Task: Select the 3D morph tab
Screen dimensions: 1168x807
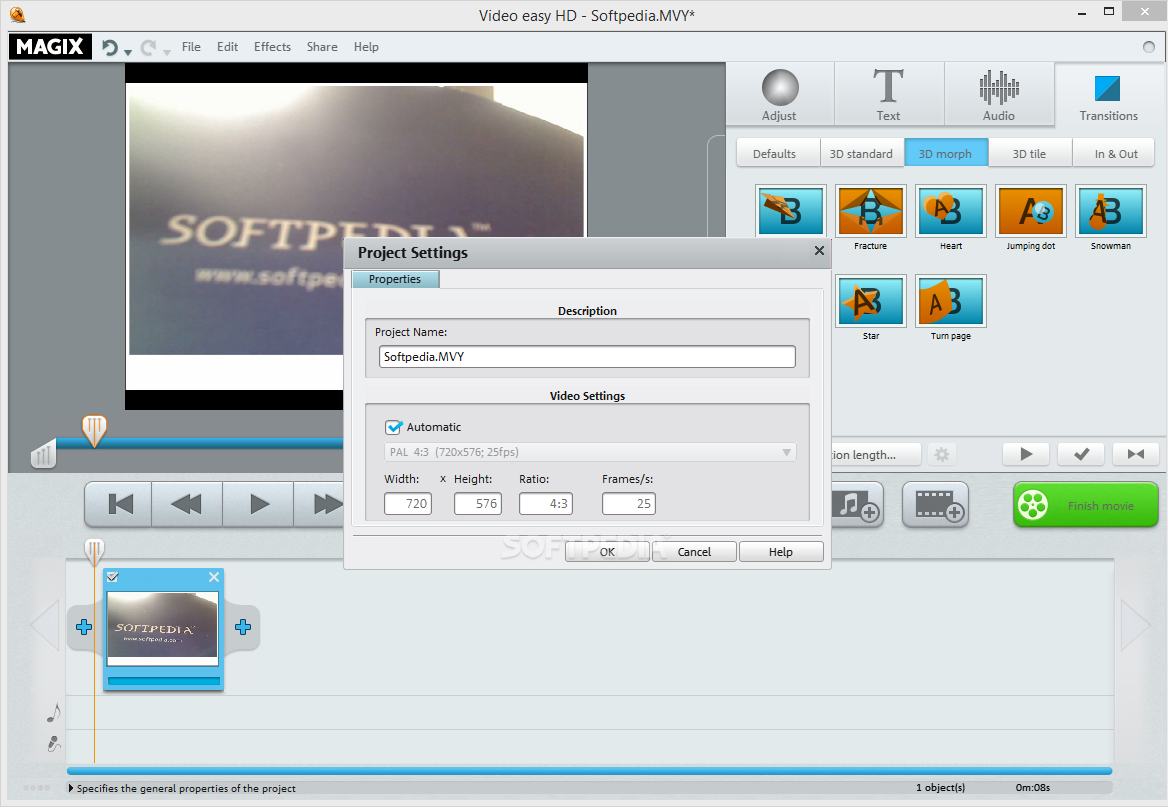Action: tap(945, 154)
